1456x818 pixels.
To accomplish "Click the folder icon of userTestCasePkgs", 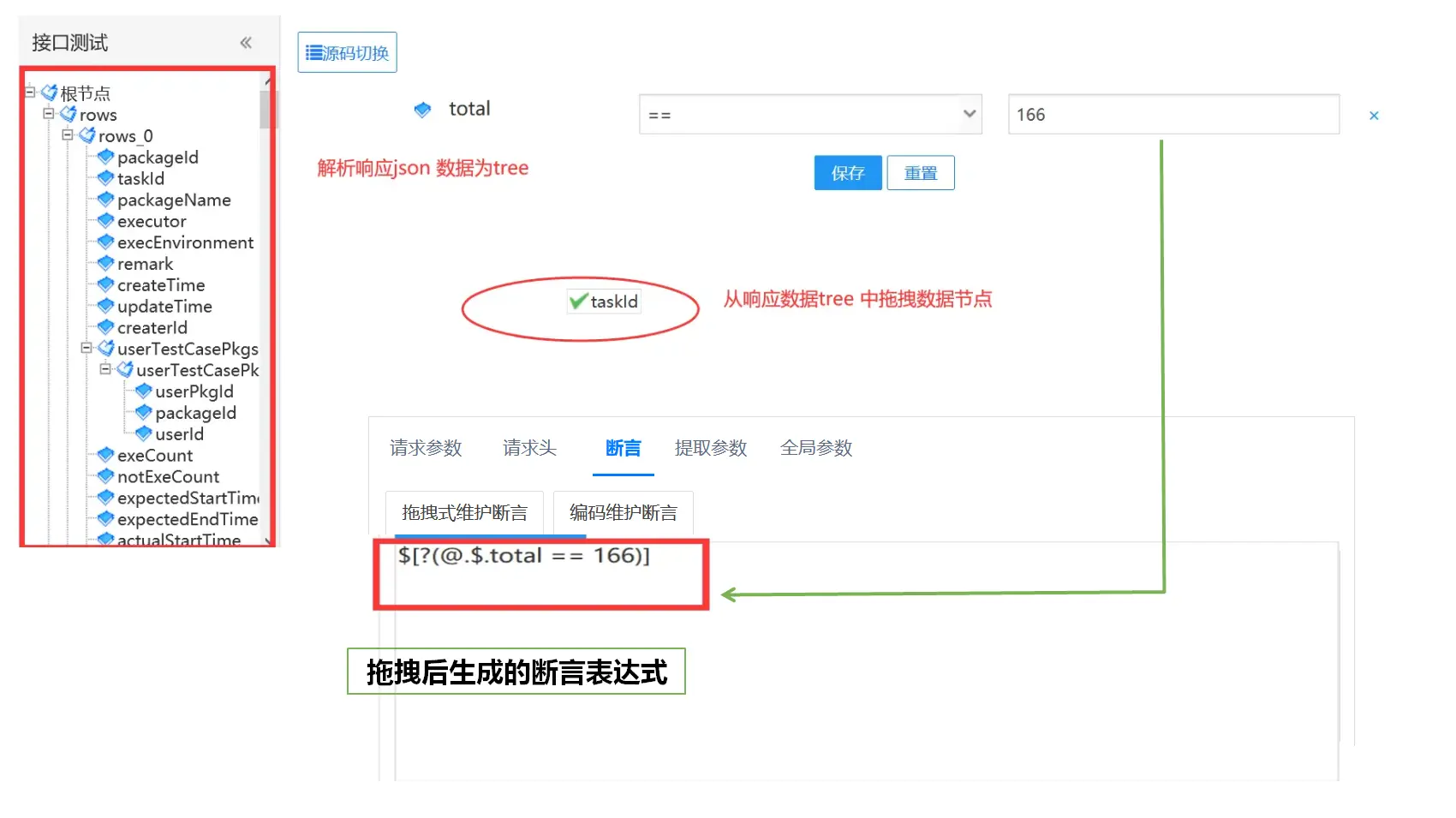I will tap(106, 348).
